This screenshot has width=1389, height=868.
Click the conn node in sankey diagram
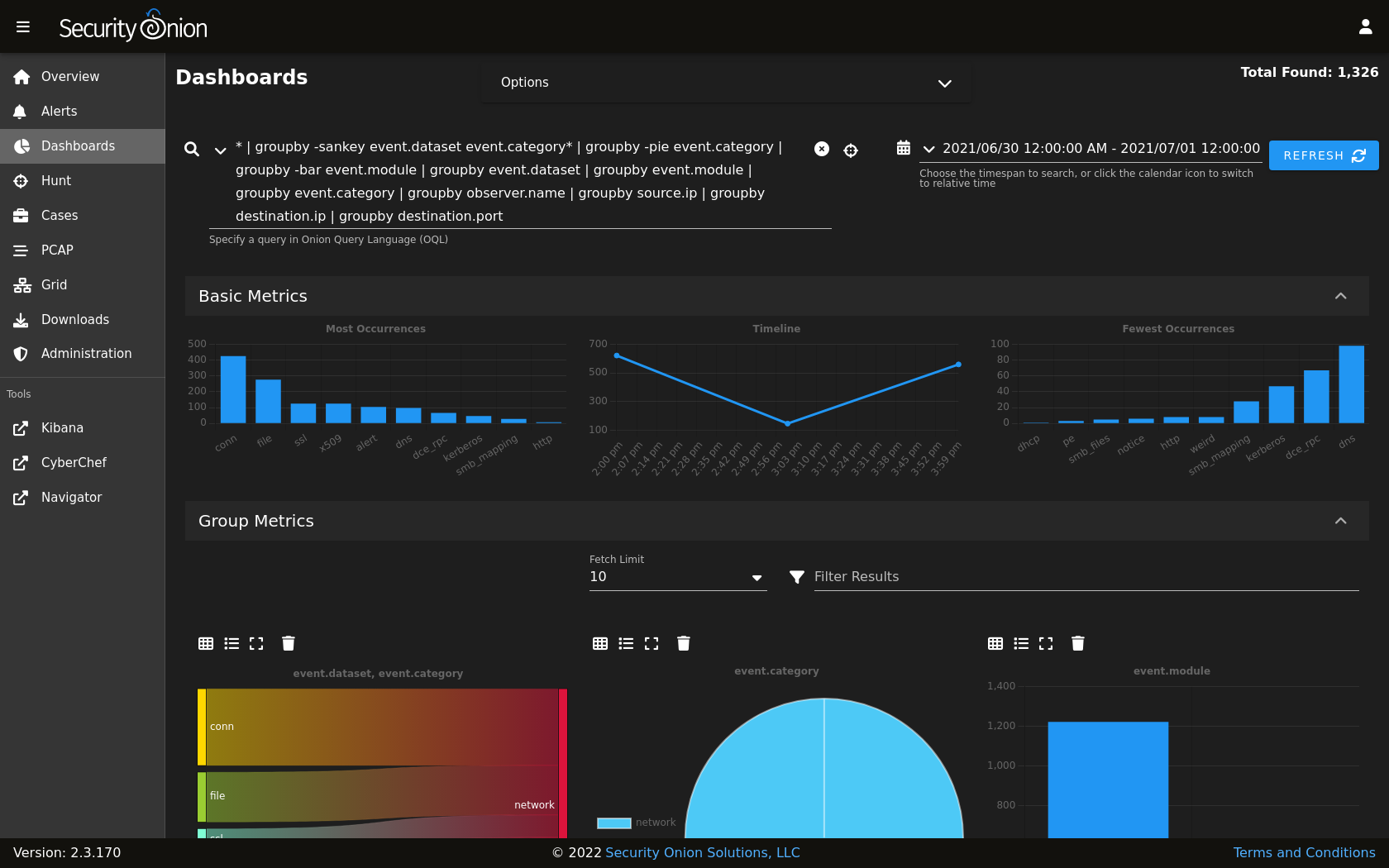coord(202,727)
